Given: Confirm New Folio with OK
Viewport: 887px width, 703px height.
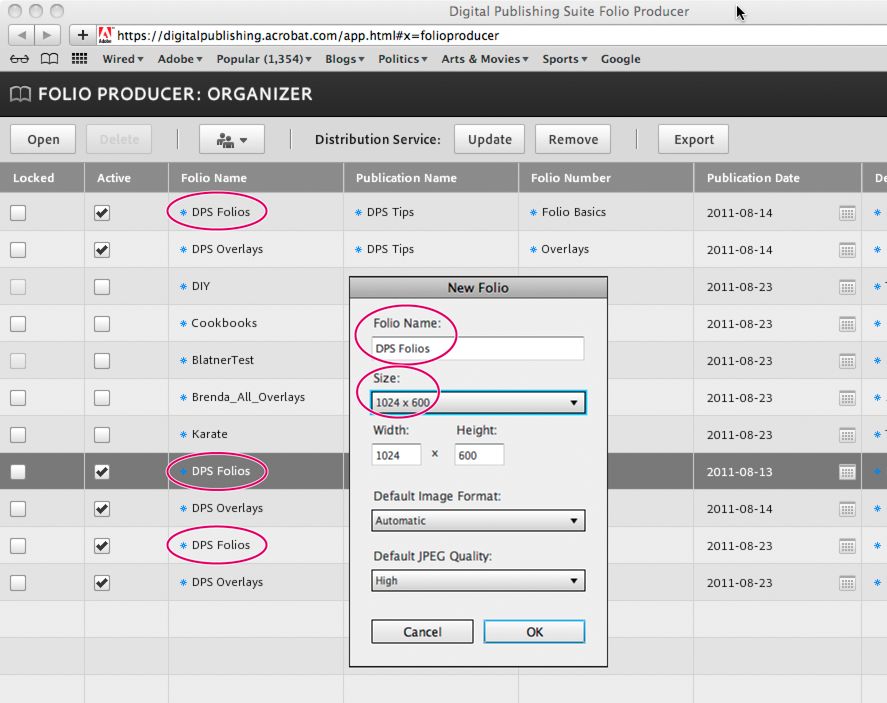Looking at the screenshot, I should pos(534,631).
